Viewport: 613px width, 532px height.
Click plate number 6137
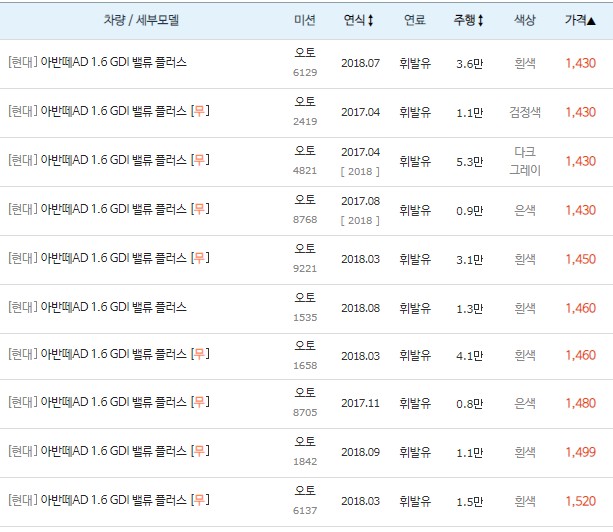click(x=305, y=511)
